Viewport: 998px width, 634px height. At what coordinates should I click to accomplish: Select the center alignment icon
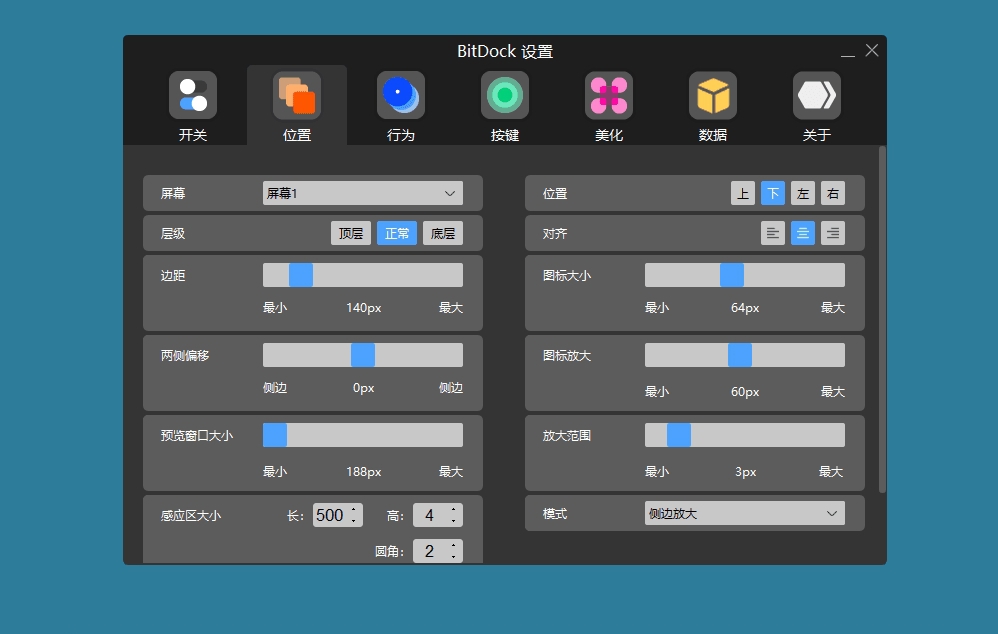click(802, 233)
